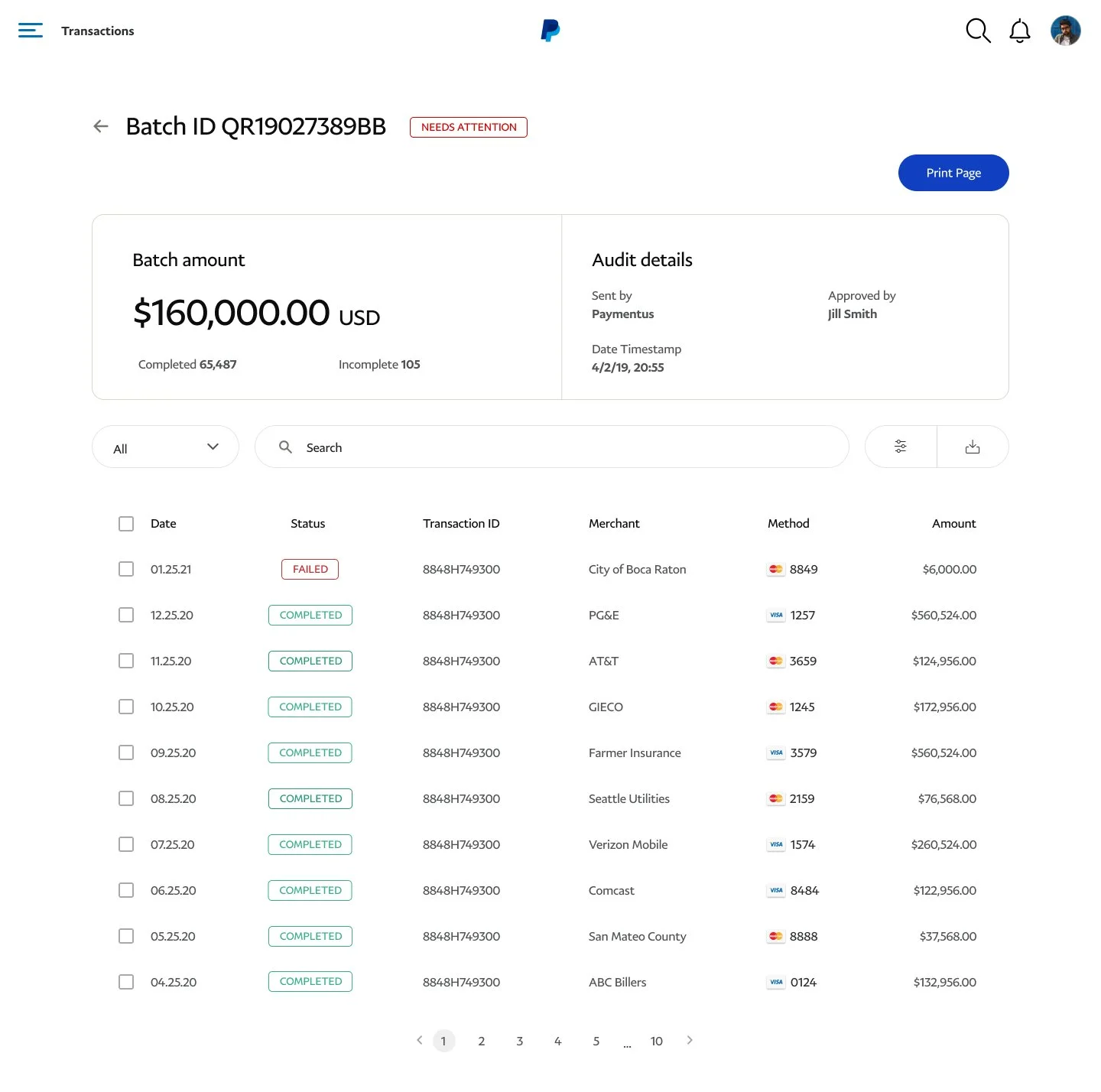This screenshot has height=1092, width=1101.
Task: Toggle the select-all checkbox in header
Action: click(126, 523)
